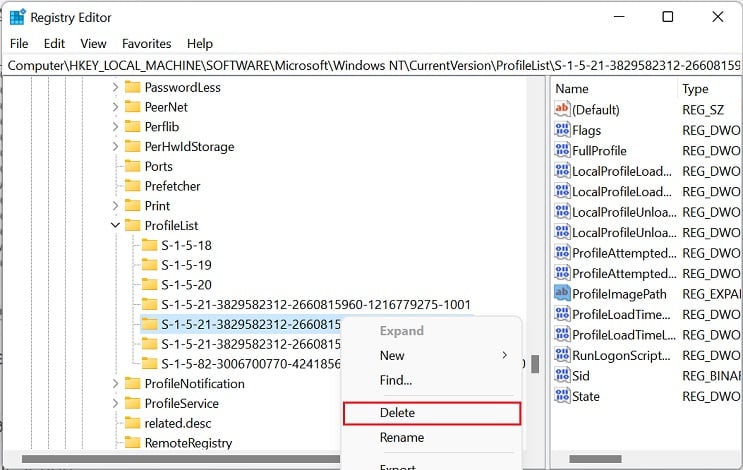Open the Edit menu
This screenshot has width=743, height=470.
tap(54, 44)
